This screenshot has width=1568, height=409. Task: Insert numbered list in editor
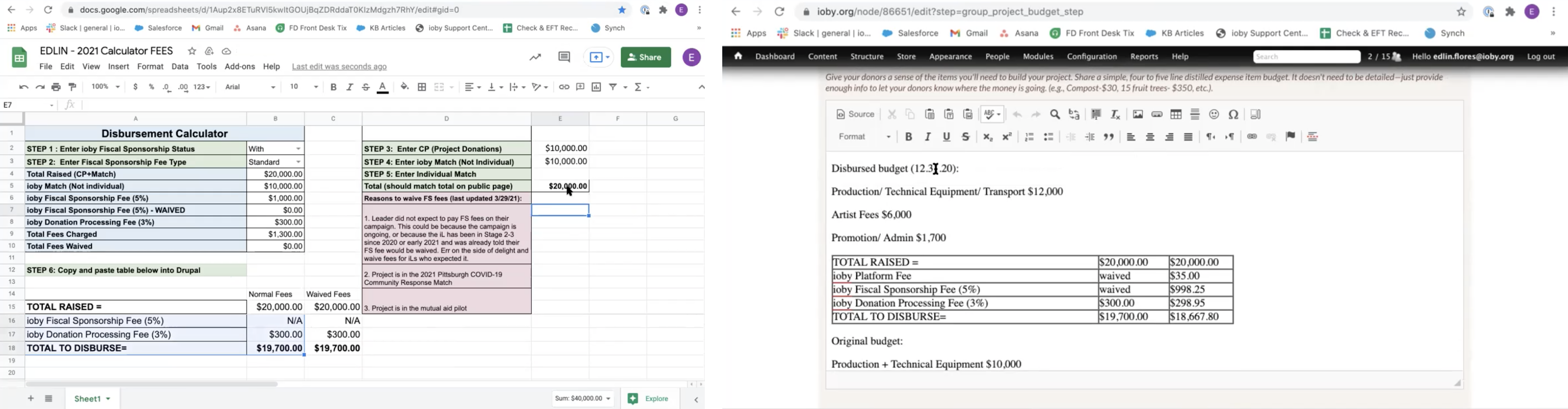[x=1029, y=137]
